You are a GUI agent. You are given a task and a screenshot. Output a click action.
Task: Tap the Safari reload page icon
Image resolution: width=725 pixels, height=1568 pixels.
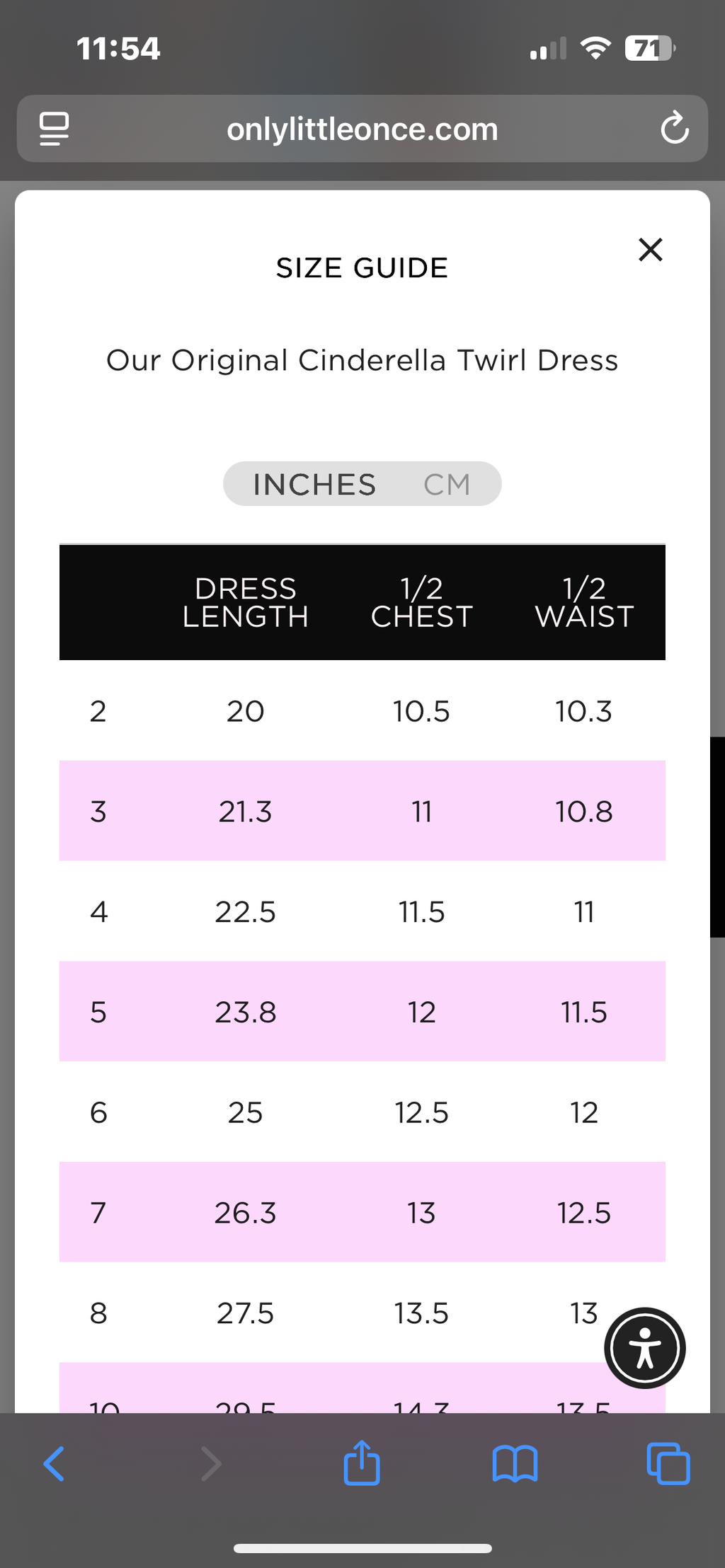(x=674, y=128)
